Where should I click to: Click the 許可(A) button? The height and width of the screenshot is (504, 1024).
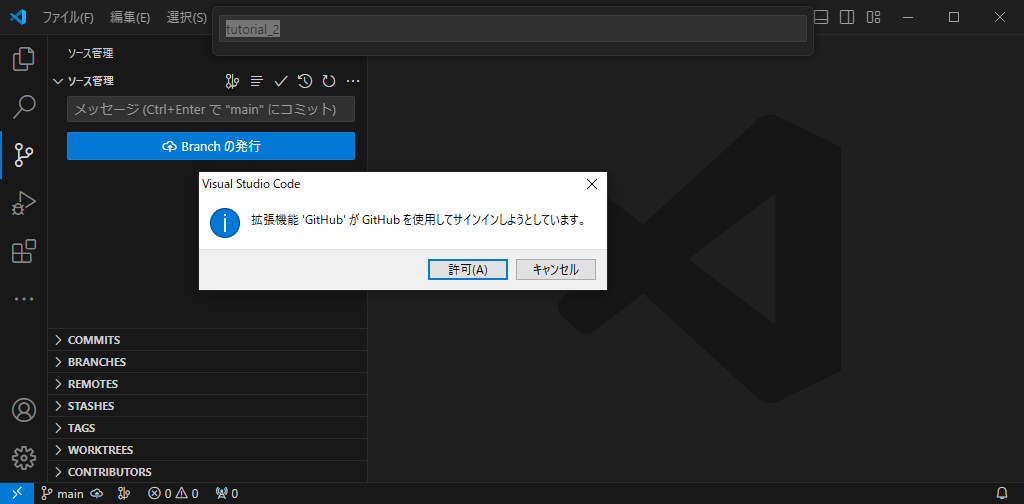point(468,270)
